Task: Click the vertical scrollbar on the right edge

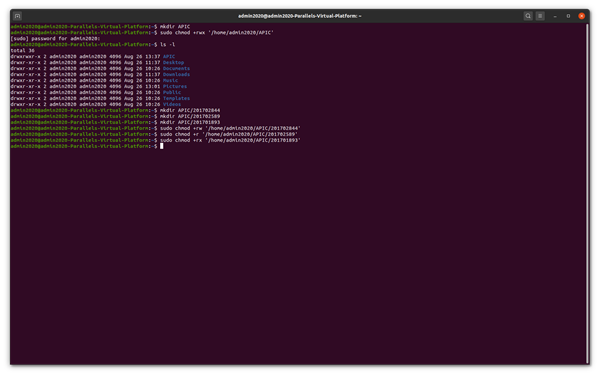Action: pos(587,193)
